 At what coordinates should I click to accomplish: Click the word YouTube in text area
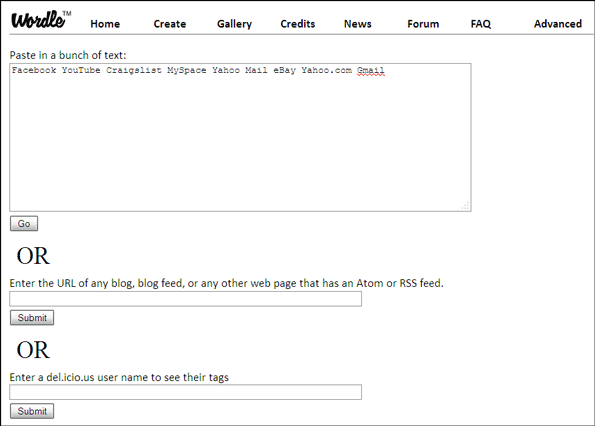tap(81, 70)
